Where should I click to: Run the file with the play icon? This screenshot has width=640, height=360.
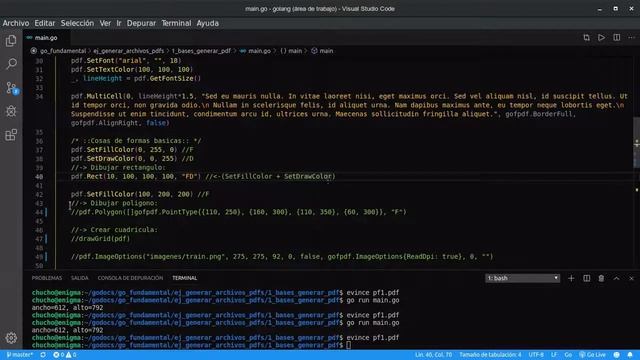pos(602,38)
